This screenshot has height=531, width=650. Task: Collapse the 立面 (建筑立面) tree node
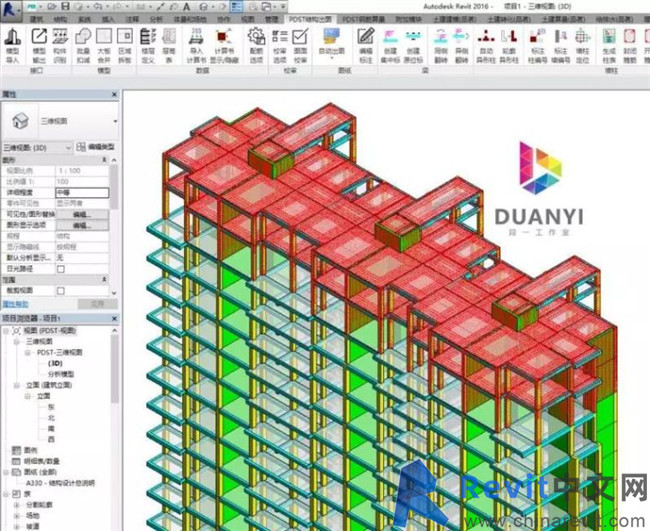pos(17,385)
